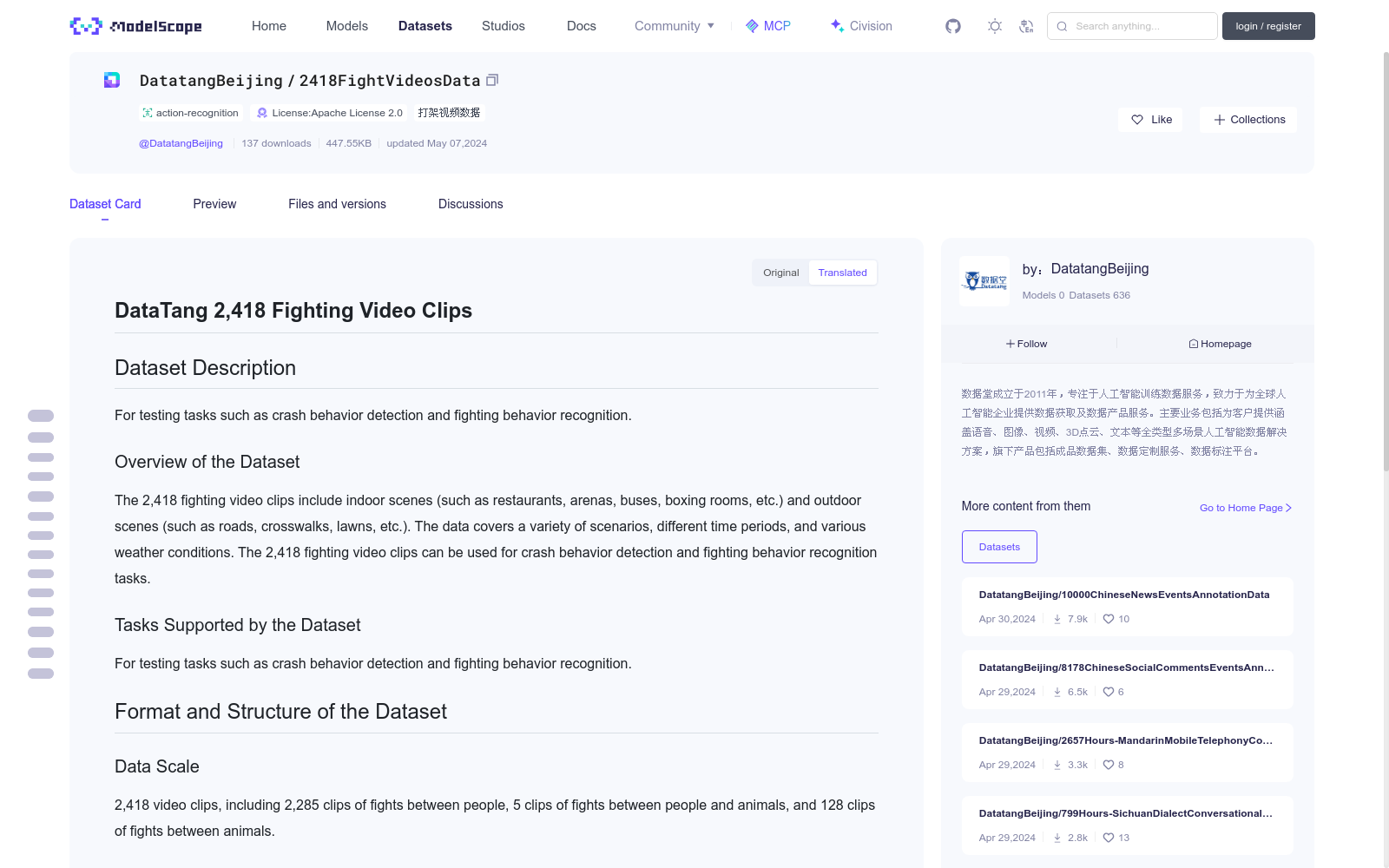Switch to the Preview tab
1389x868 pixels.
tap(214, 204)
